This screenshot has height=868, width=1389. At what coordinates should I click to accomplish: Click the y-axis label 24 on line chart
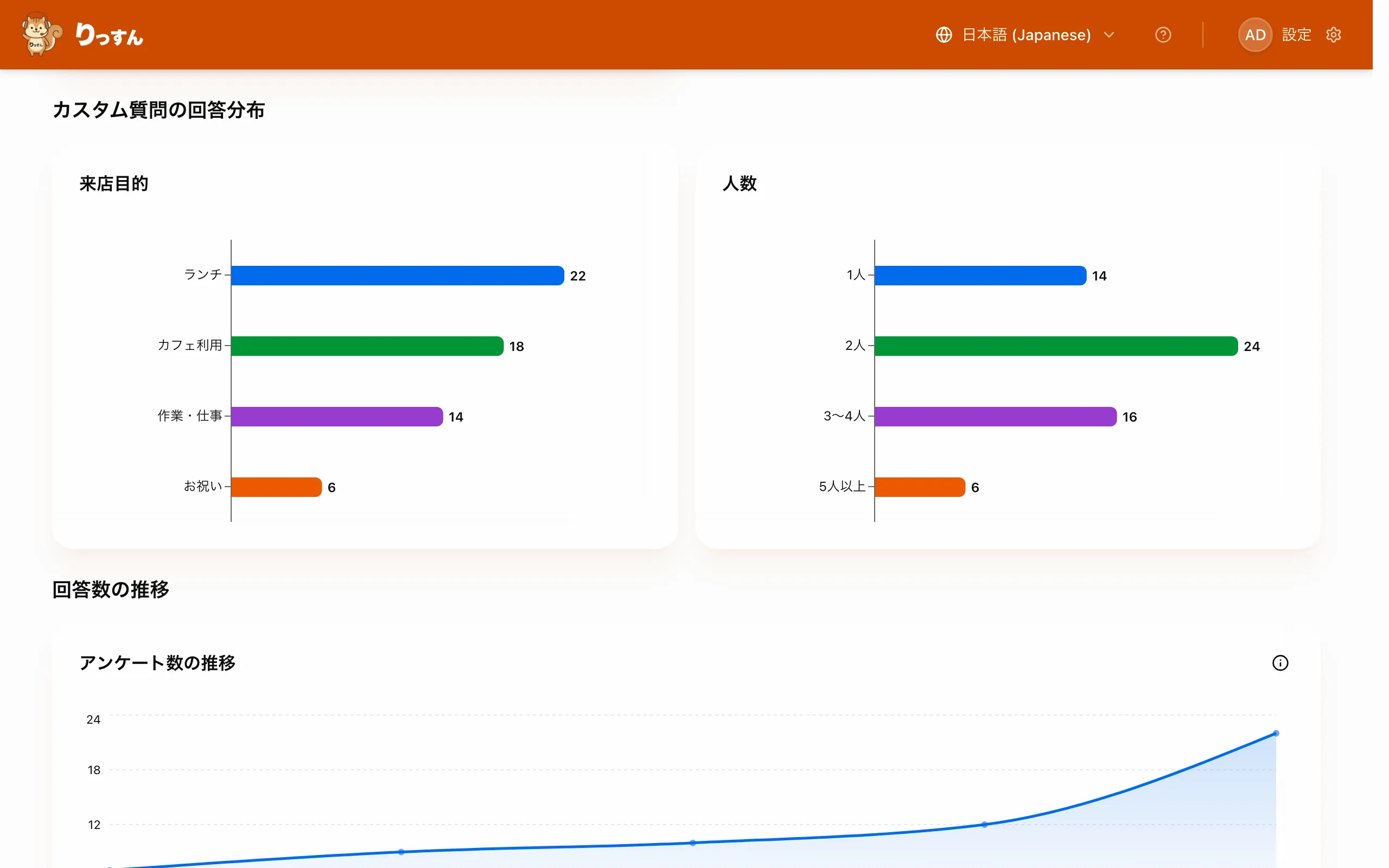coord(93,720)
